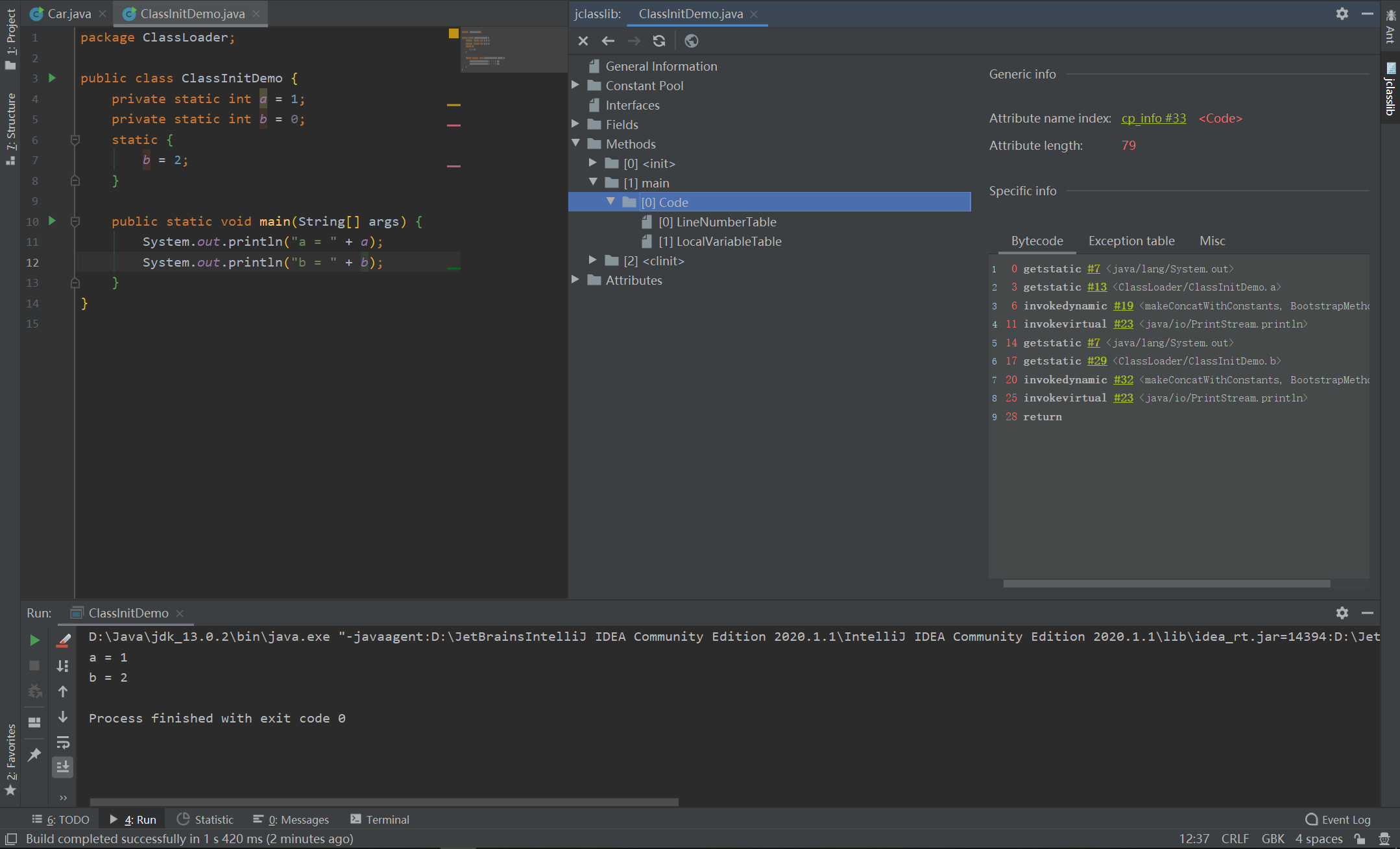Image resolution: width=1400 pixels, height=849 pixels.
Task: Select [1] LocalVariableTable tree item
Action: pyautogui.click(x=719, y=241)
